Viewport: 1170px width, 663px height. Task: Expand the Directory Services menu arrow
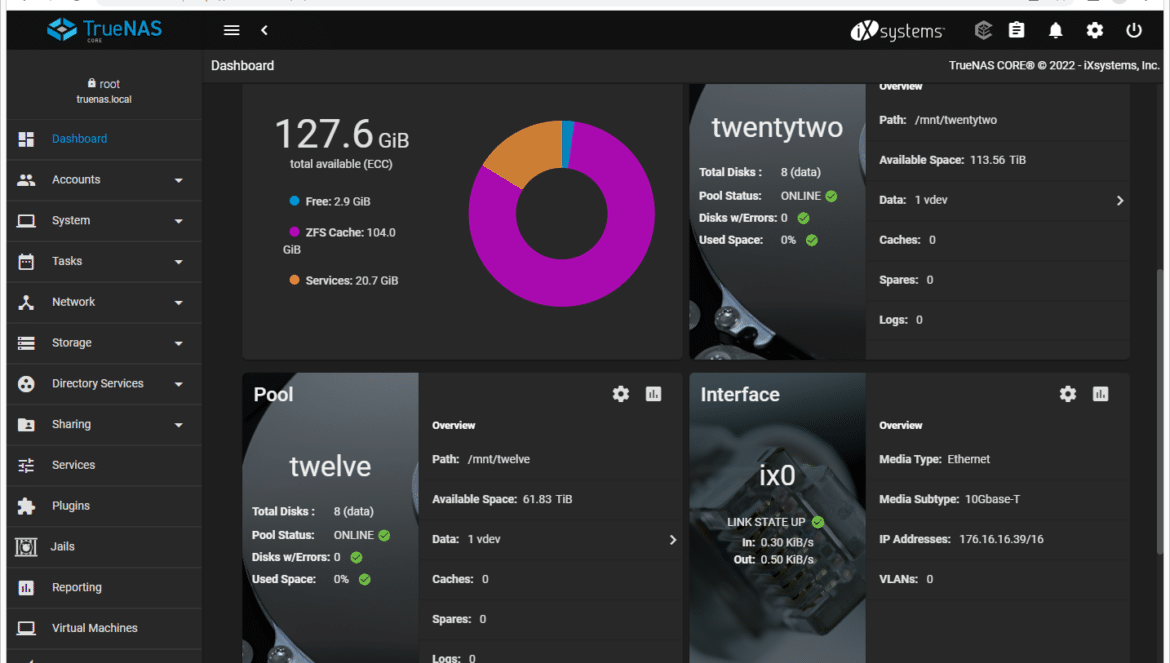click(178, 384)
